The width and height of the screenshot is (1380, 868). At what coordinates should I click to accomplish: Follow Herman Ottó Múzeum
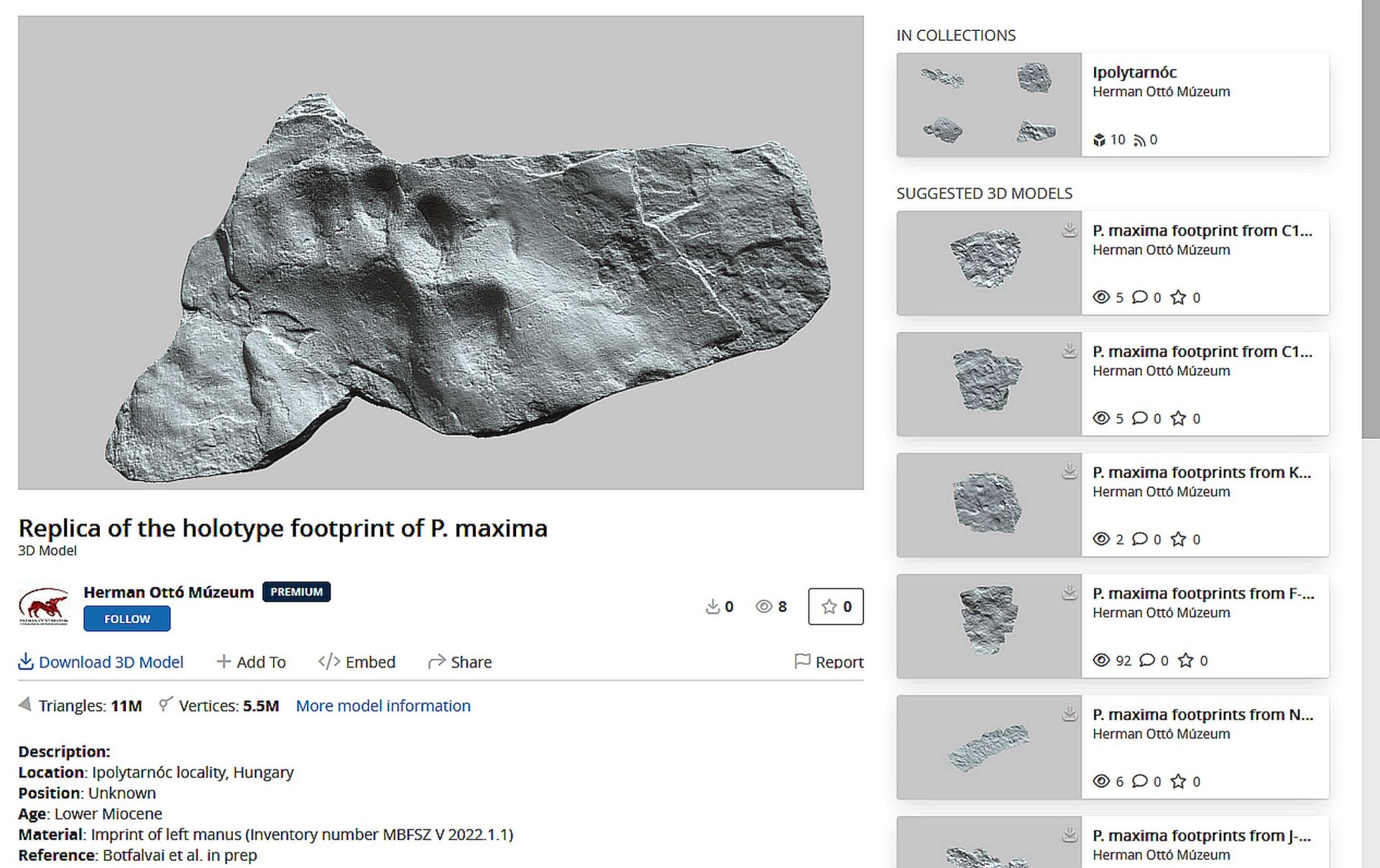[x=127, y=619]
